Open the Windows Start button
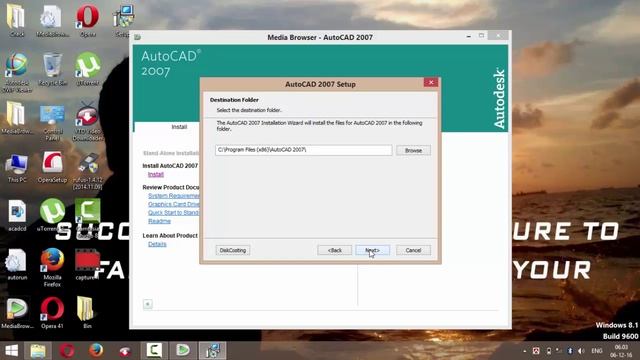 pyautogui.click(x=11, y=351)
